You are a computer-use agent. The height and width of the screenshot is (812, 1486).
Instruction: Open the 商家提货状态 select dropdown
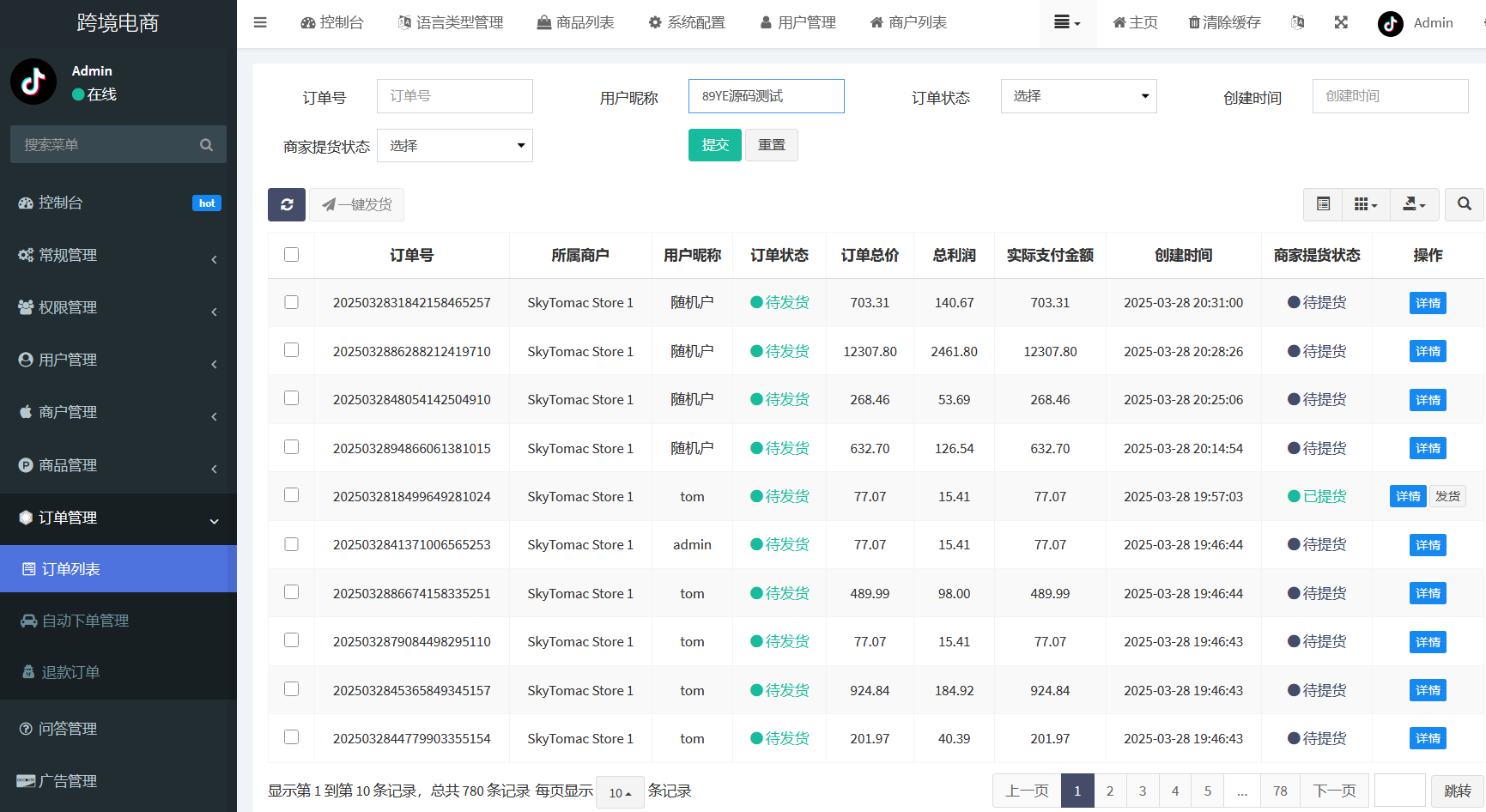[x=454, y=146]
